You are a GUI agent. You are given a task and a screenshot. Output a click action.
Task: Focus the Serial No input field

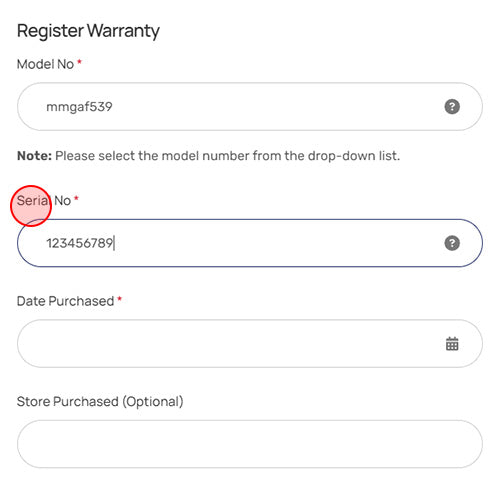pos(250,243)
